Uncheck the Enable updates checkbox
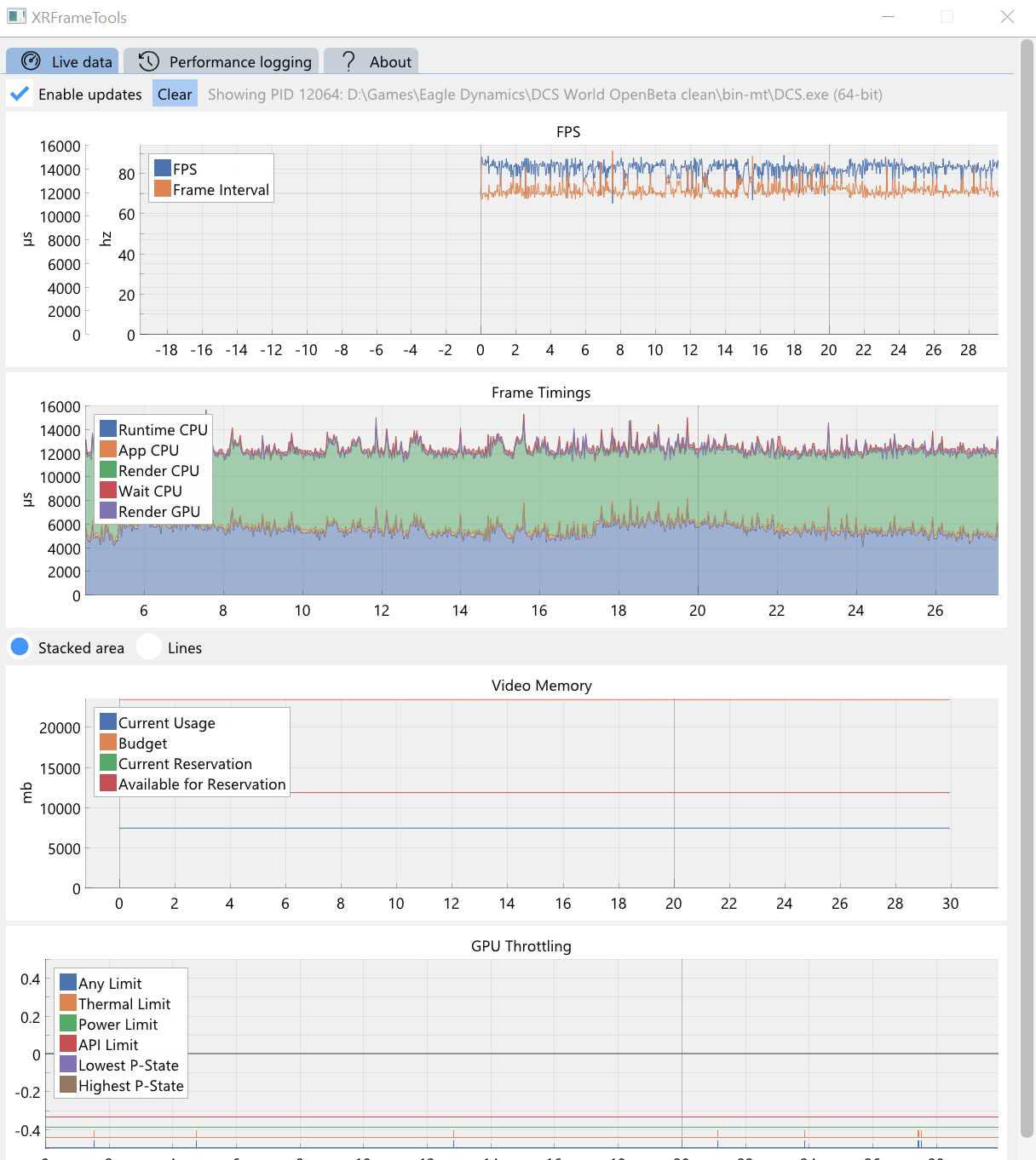This screenshot has height=1160, width=1036. point(20,94)
